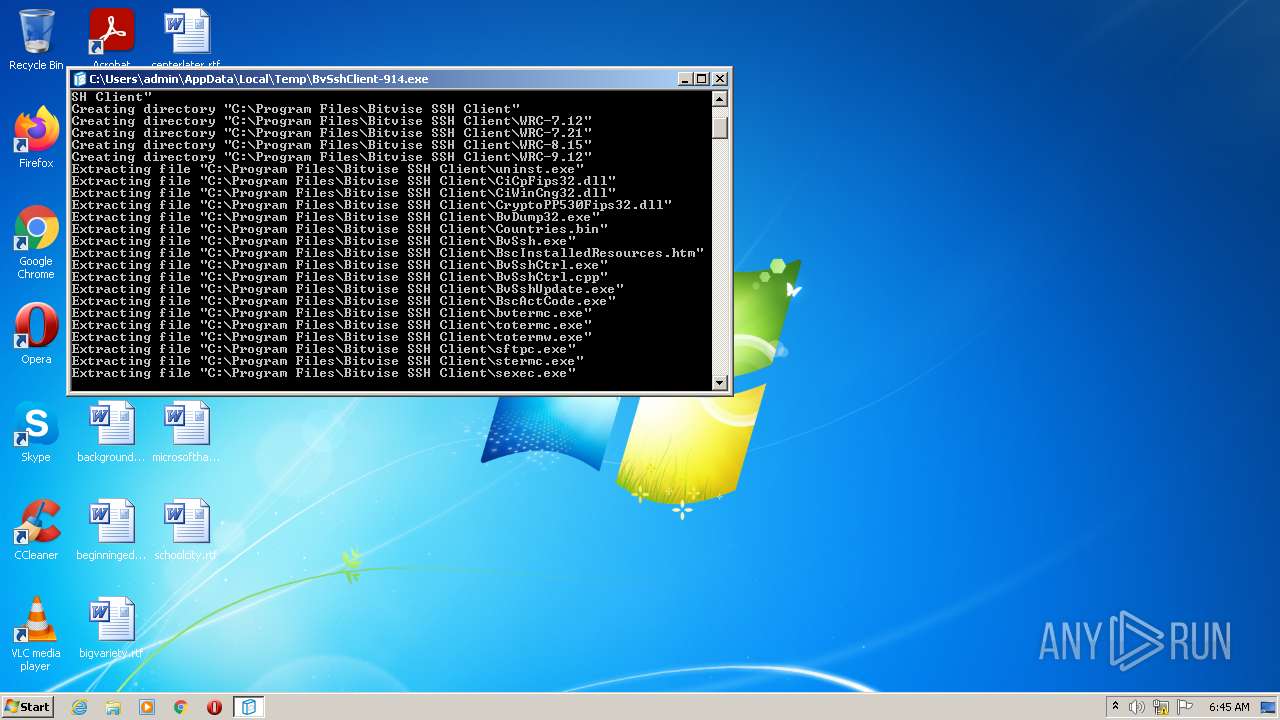1280x720 pixels.
Task: Click the Start button on the taskbar
Action: coord(28,707)
